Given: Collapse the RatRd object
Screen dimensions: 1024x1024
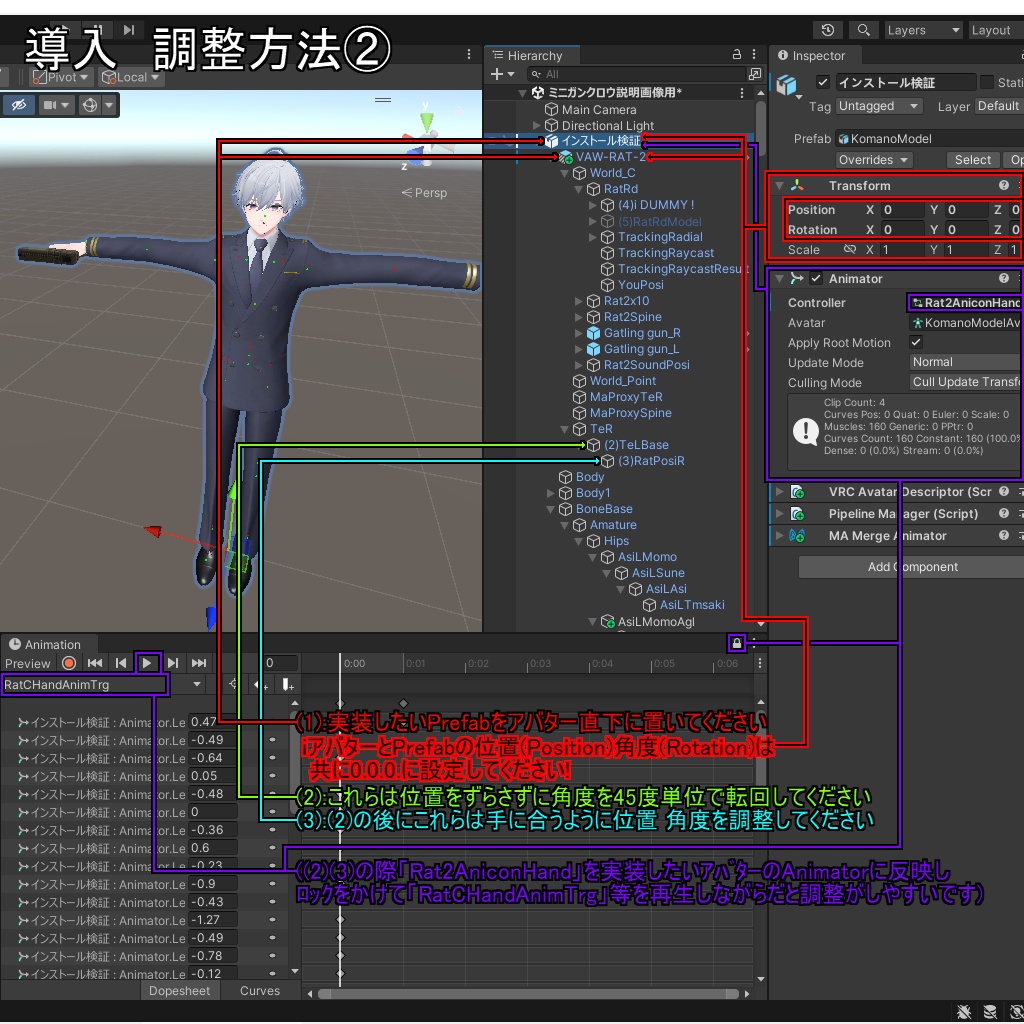Looking at the screenshot, I should pyautogui.click(x=578, y=189).
